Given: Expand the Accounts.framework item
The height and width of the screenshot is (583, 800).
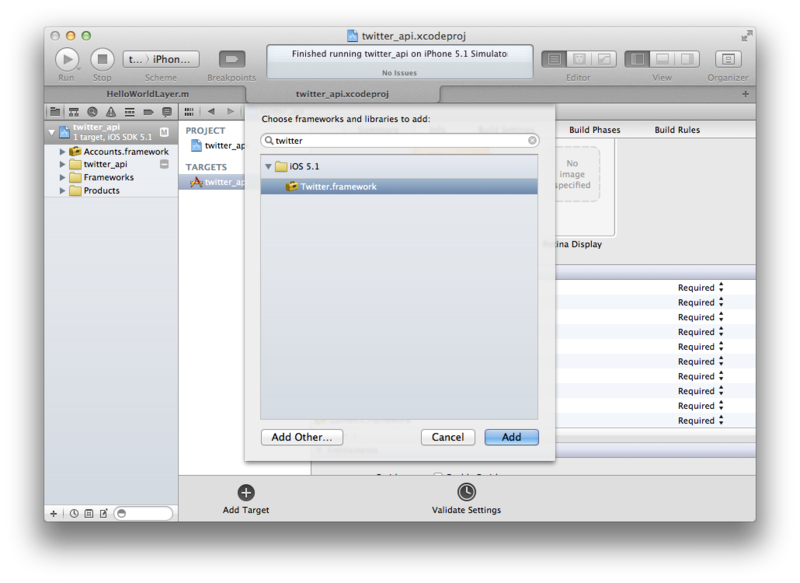Looking at the screenshot, I should [62, 151].
